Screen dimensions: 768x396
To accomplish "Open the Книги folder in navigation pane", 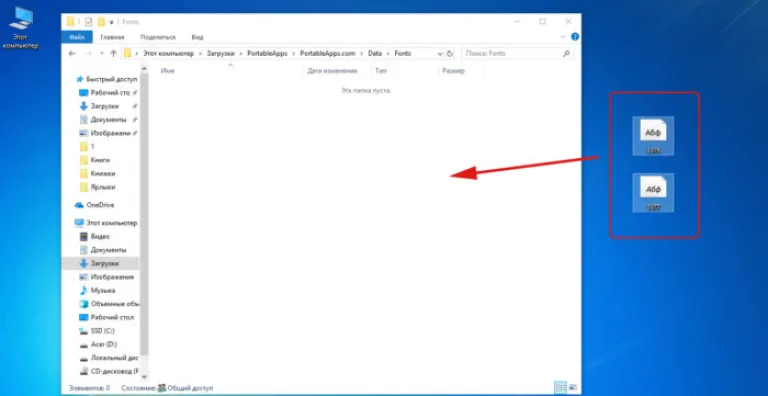I will [95, 160].
